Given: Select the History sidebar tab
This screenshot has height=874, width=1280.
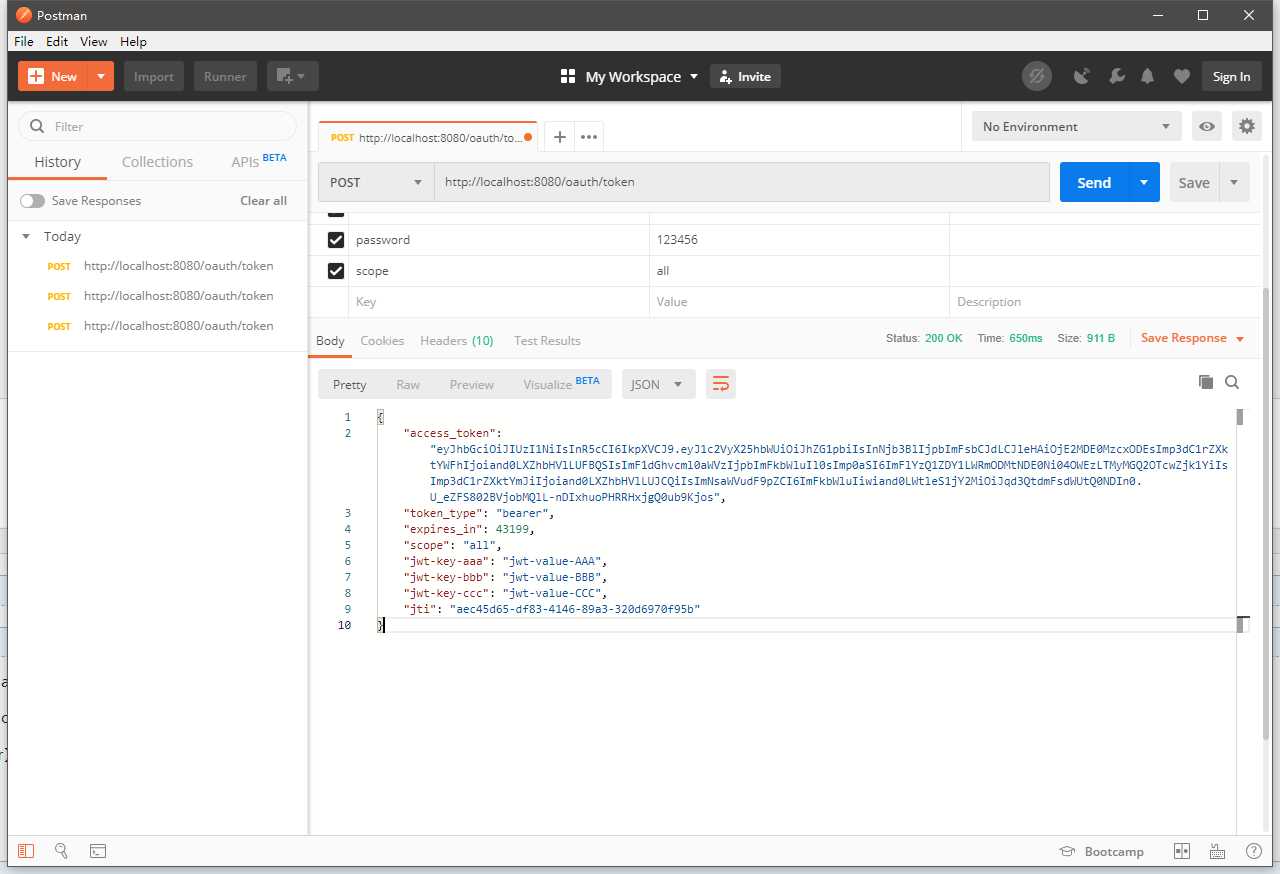Looking at the screenshot, I should 58,162.
